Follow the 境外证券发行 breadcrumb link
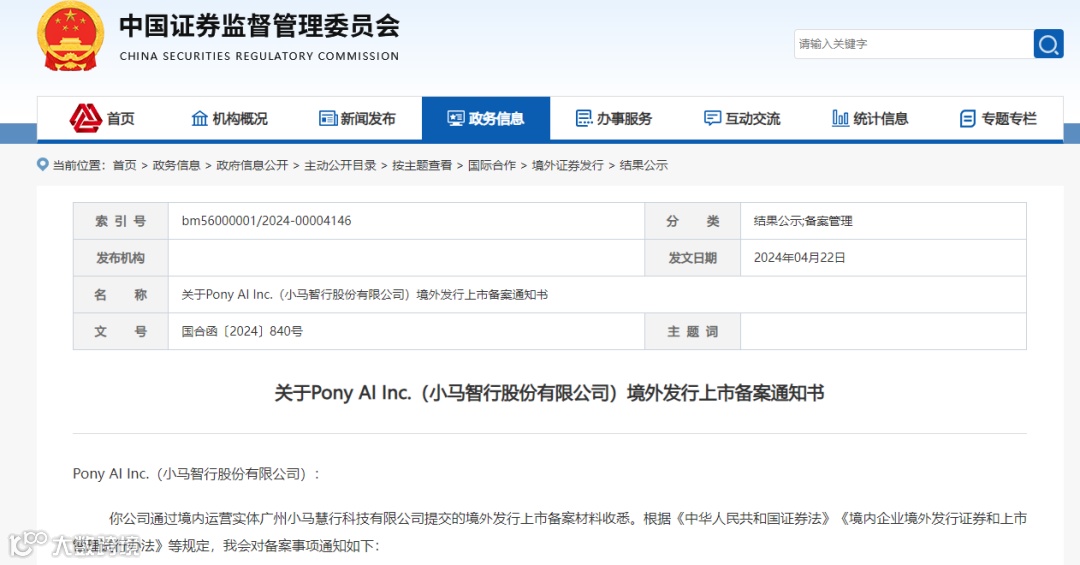The image size is (1080, 565). (568, 165)
